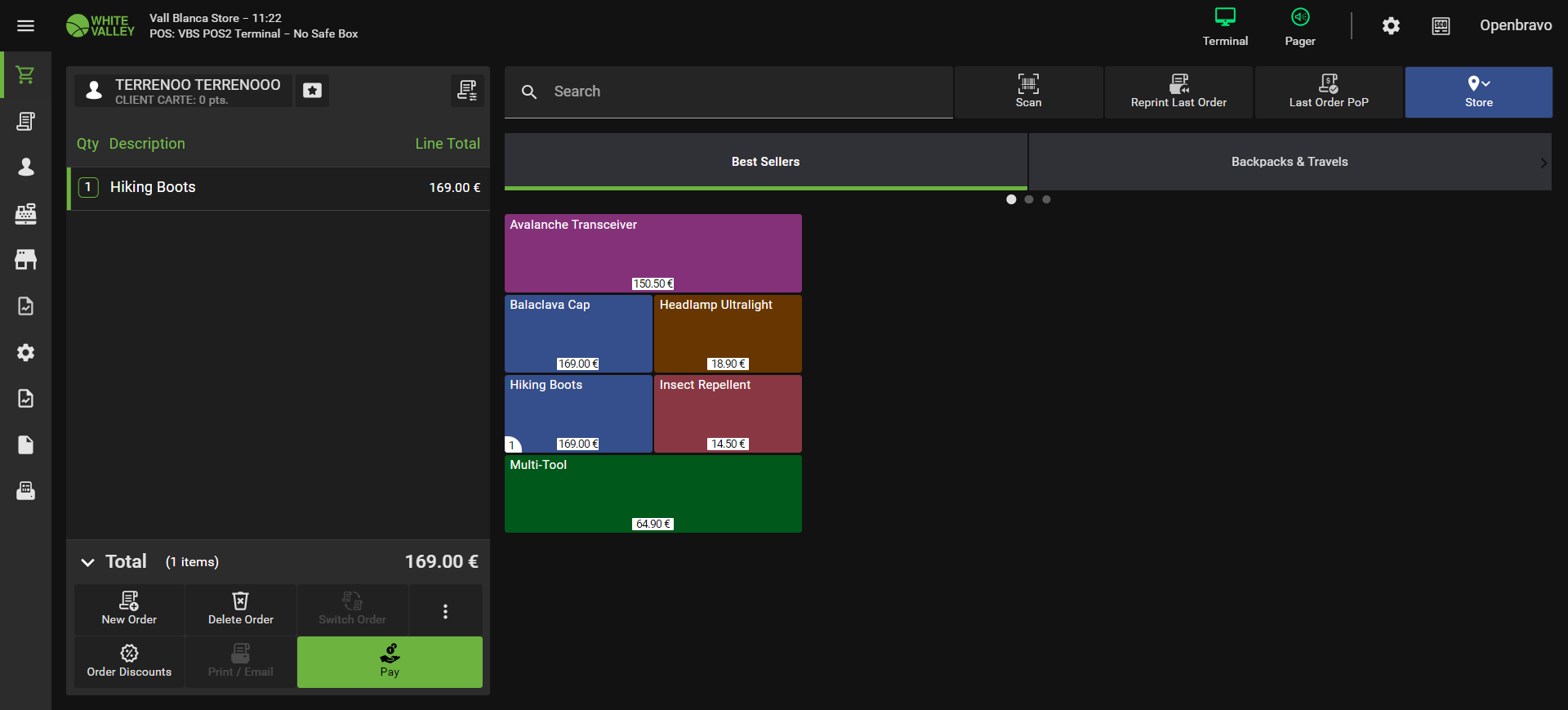This screenshot has width=1568, height=710.
Task: Click the loyalty star icon beside customer
Action: [312, 91]
